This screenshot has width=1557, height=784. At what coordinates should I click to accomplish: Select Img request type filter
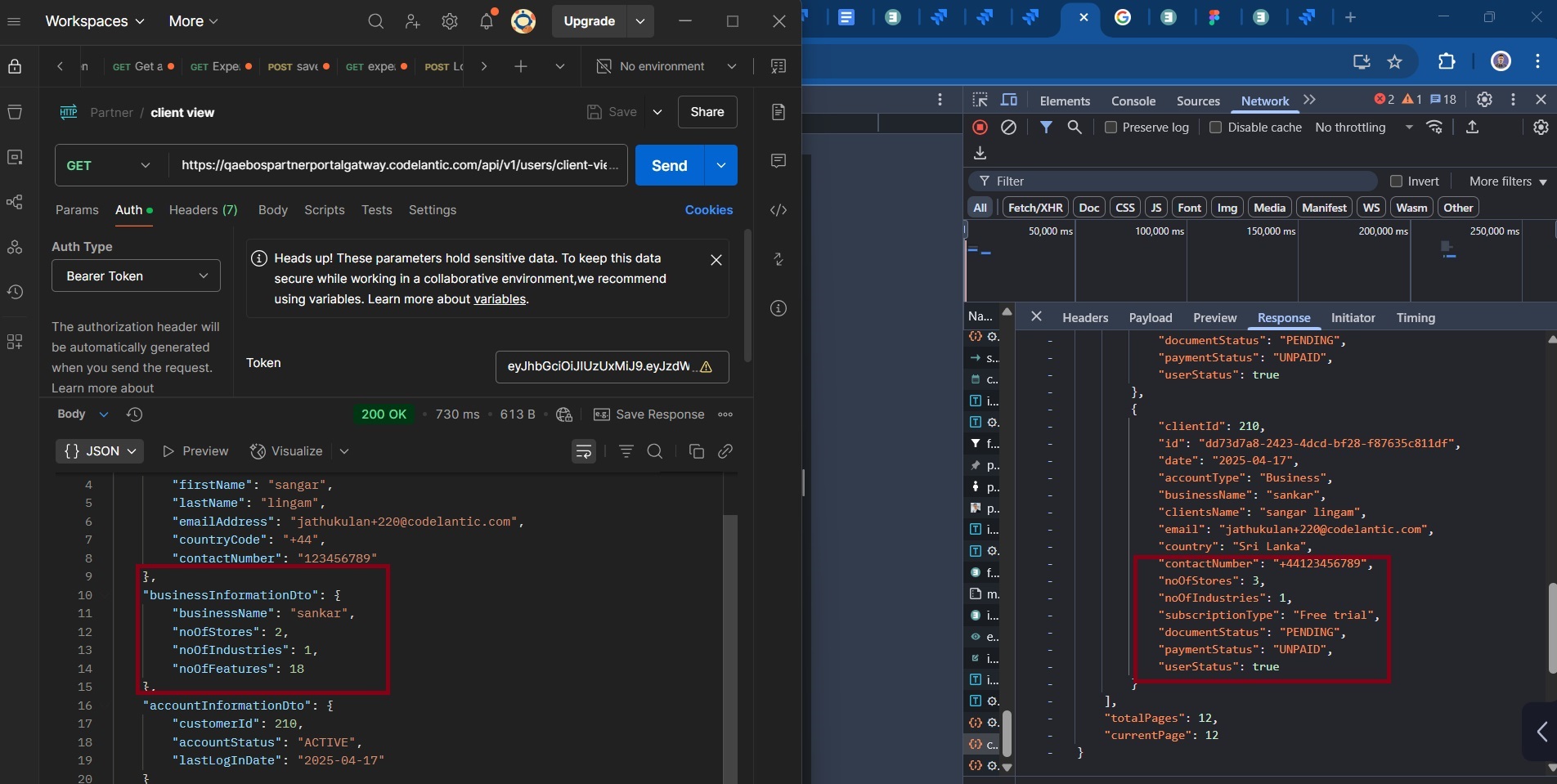[1227, 208]
